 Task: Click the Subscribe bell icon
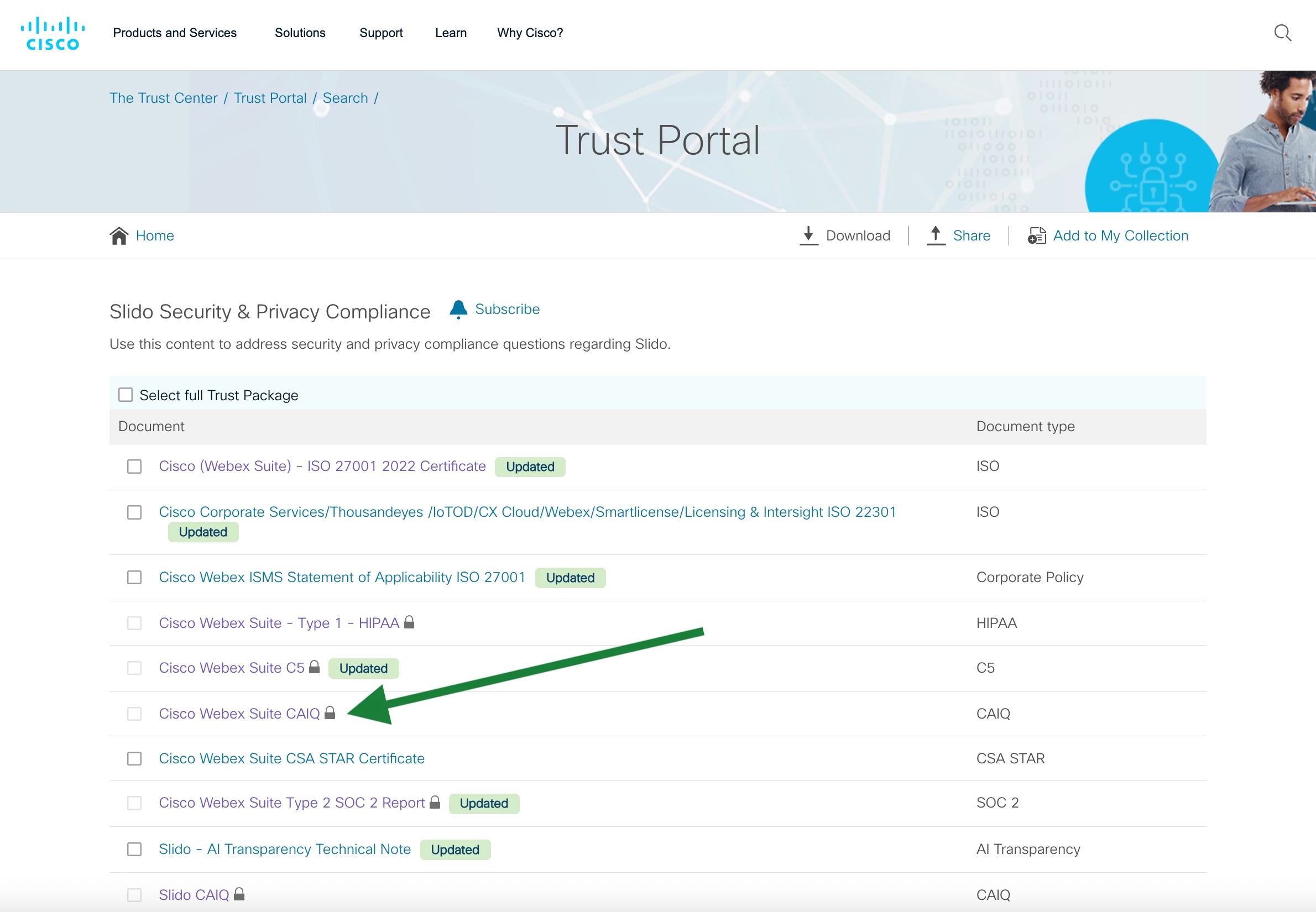coord(458,309)
